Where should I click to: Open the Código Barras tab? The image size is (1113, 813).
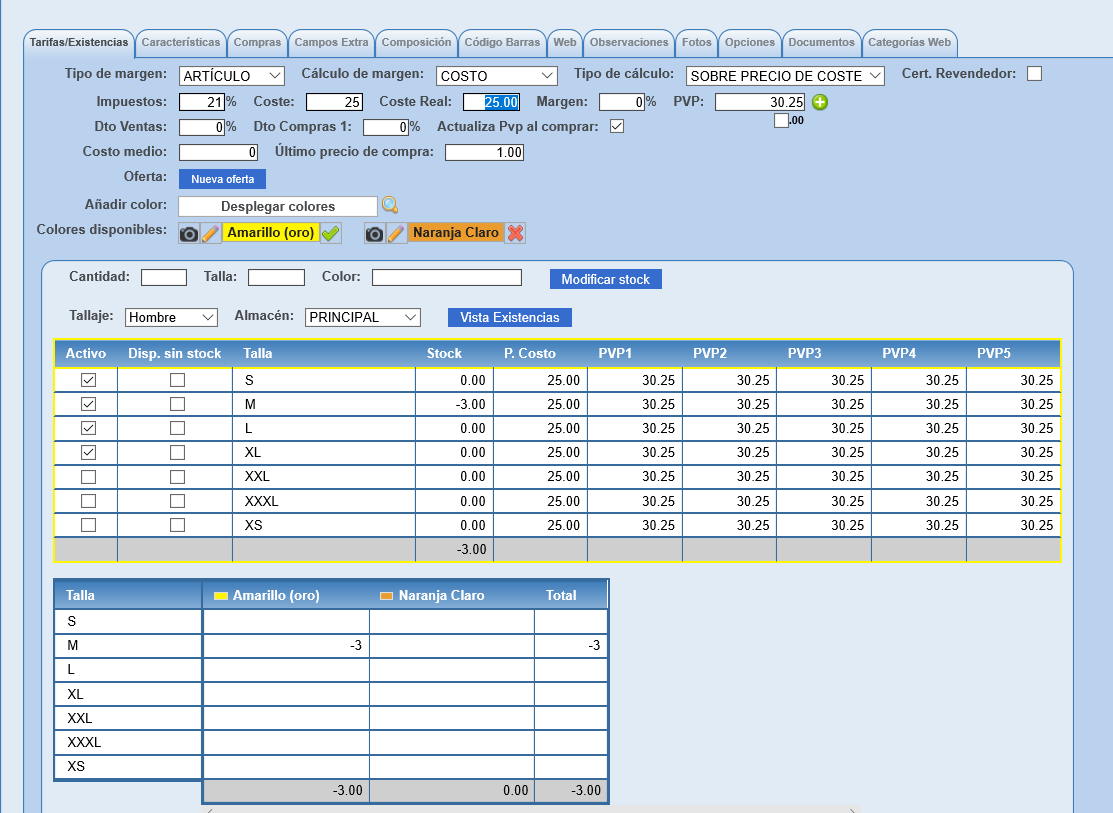click(503, 43)
